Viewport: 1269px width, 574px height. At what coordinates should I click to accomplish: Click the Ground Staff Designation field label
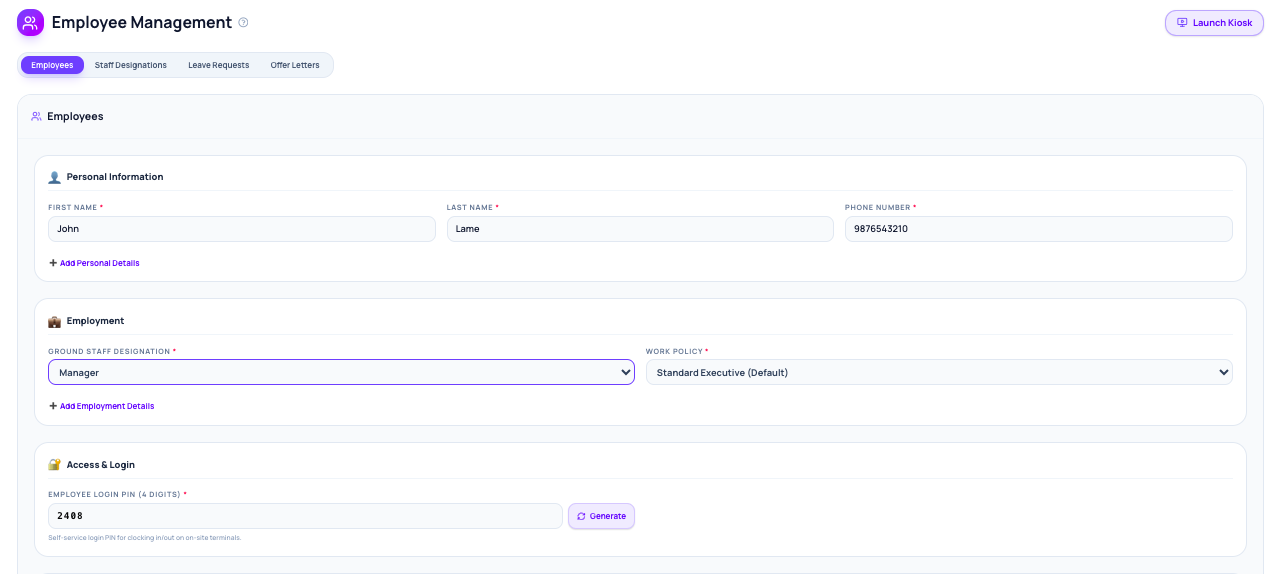[112, 352]
